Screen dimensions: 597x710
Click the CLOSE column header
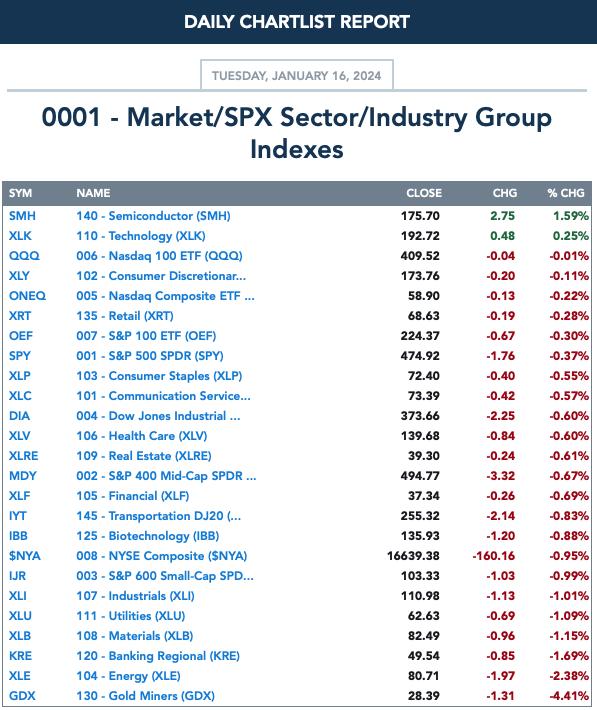coord(424,193)
